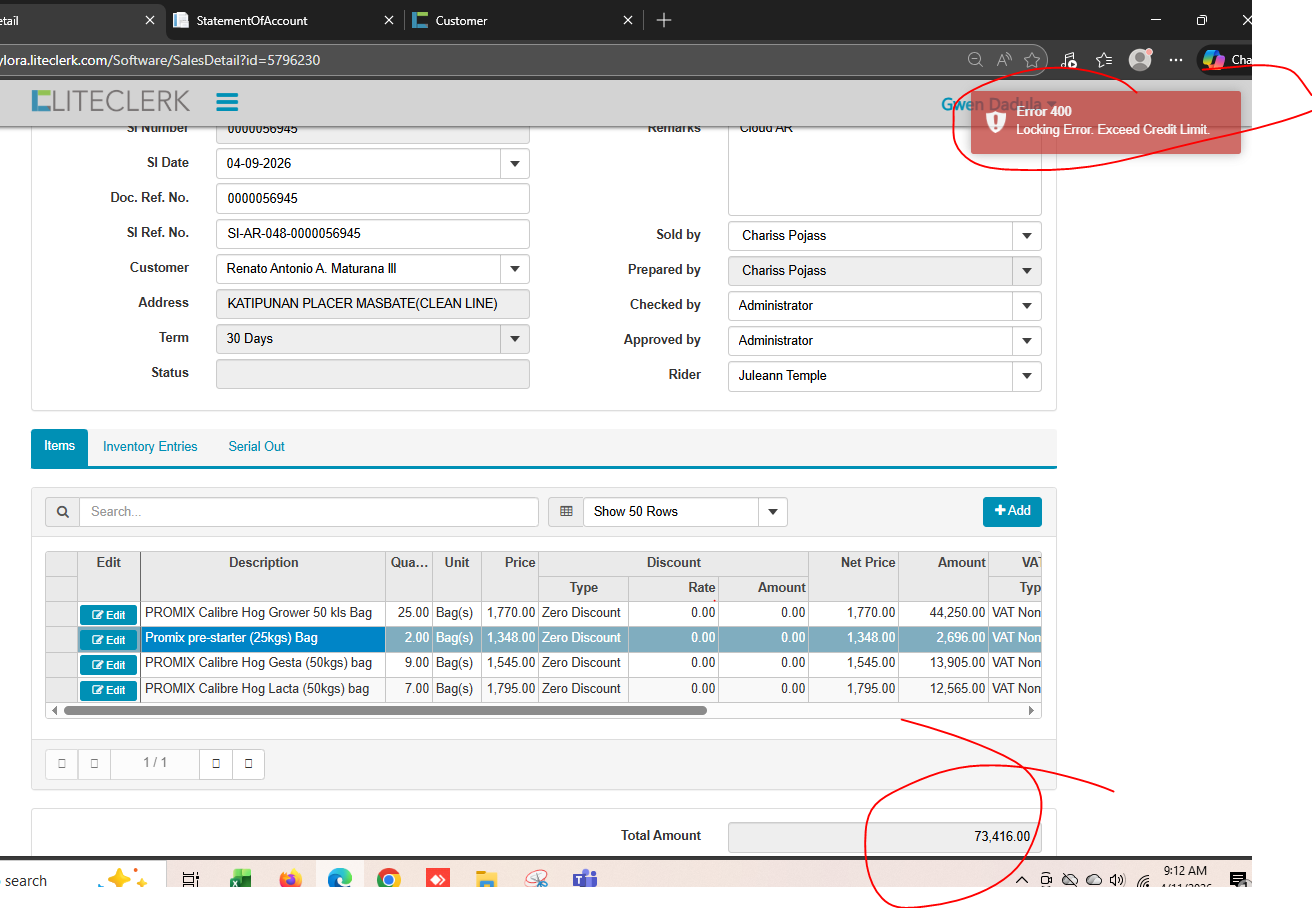The width and height of the screenshot is (1312, 908).
Task: Click the items Search input field
Action: 308,512
